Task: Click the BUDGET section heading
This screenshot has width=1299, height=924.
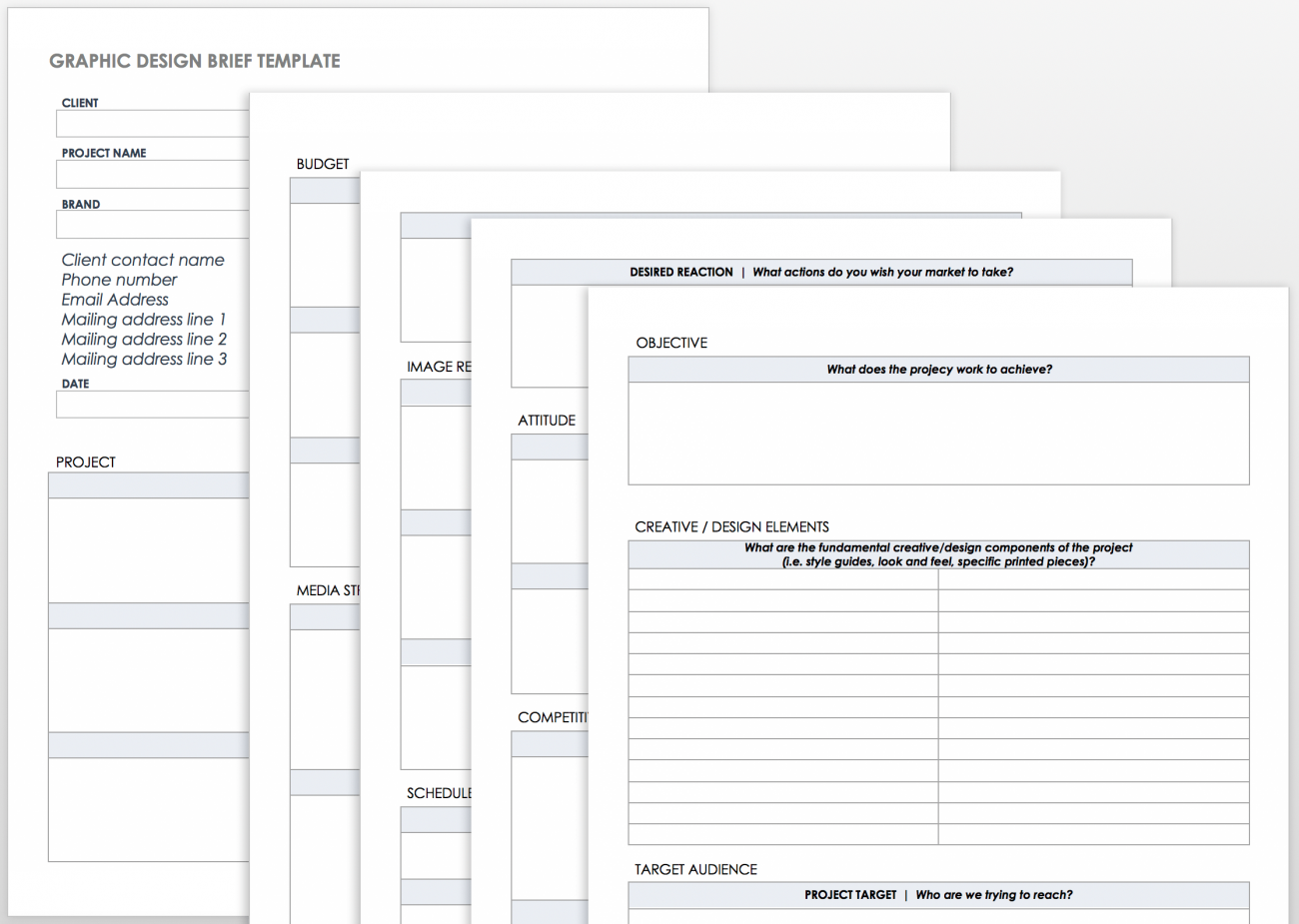Action: 322,164
